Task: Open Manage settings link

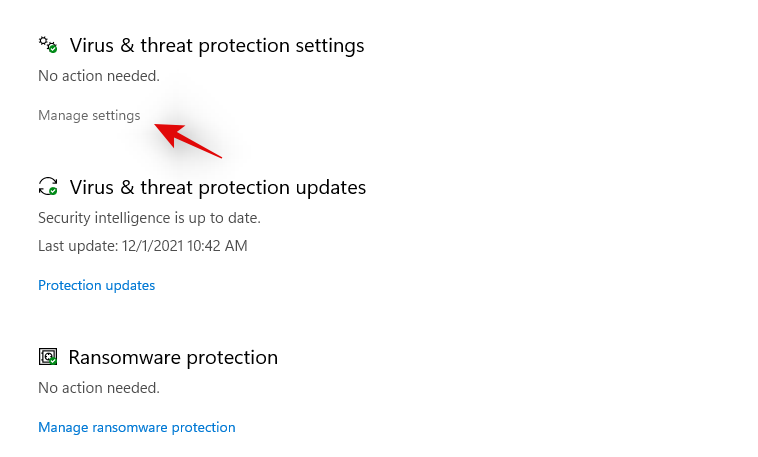Action: coord(89,115)
